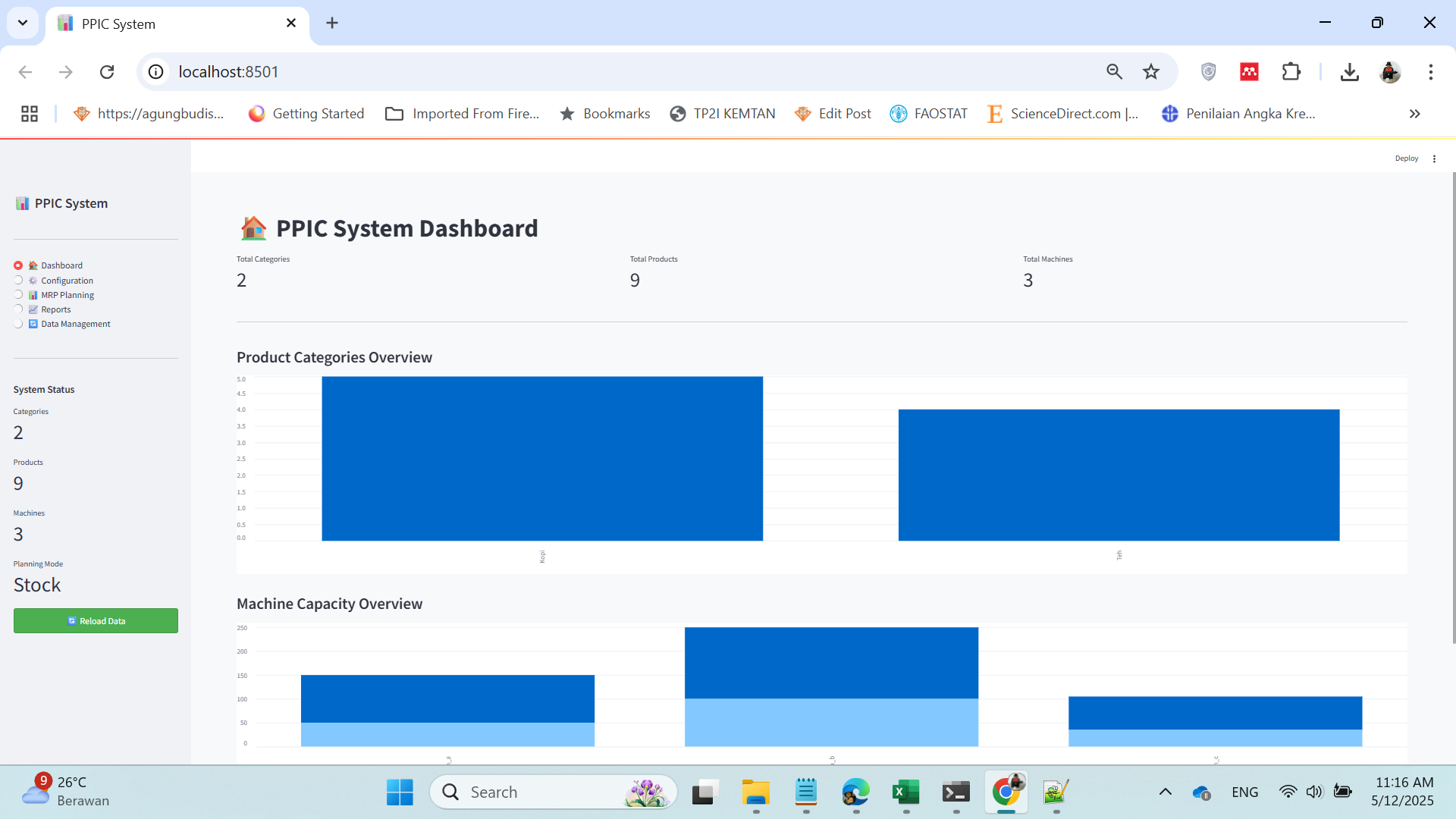Click the green Reload Data button
The image size is (1456, 819).
96,621
